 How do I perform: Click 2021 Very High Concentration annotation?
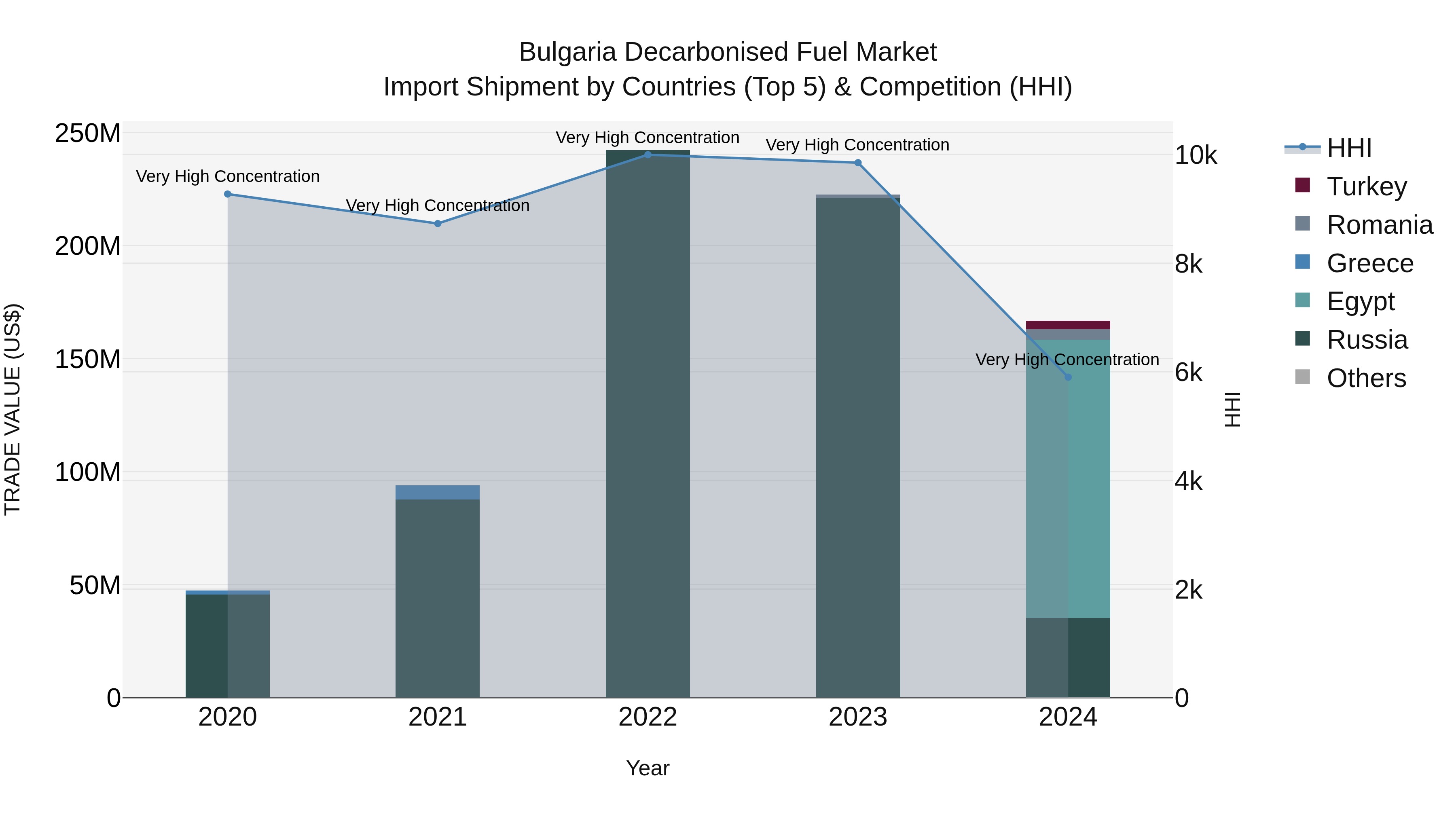438,205
